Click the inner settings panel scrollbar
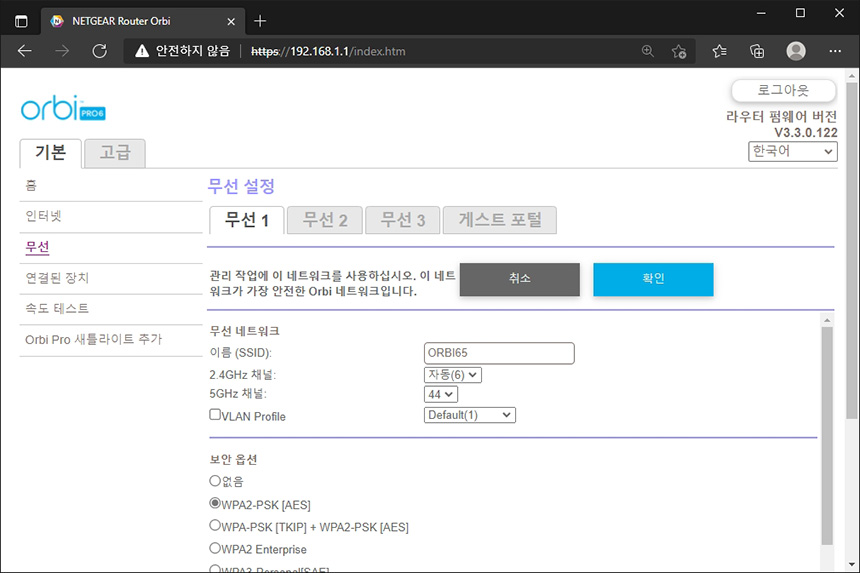 point(827,436)
